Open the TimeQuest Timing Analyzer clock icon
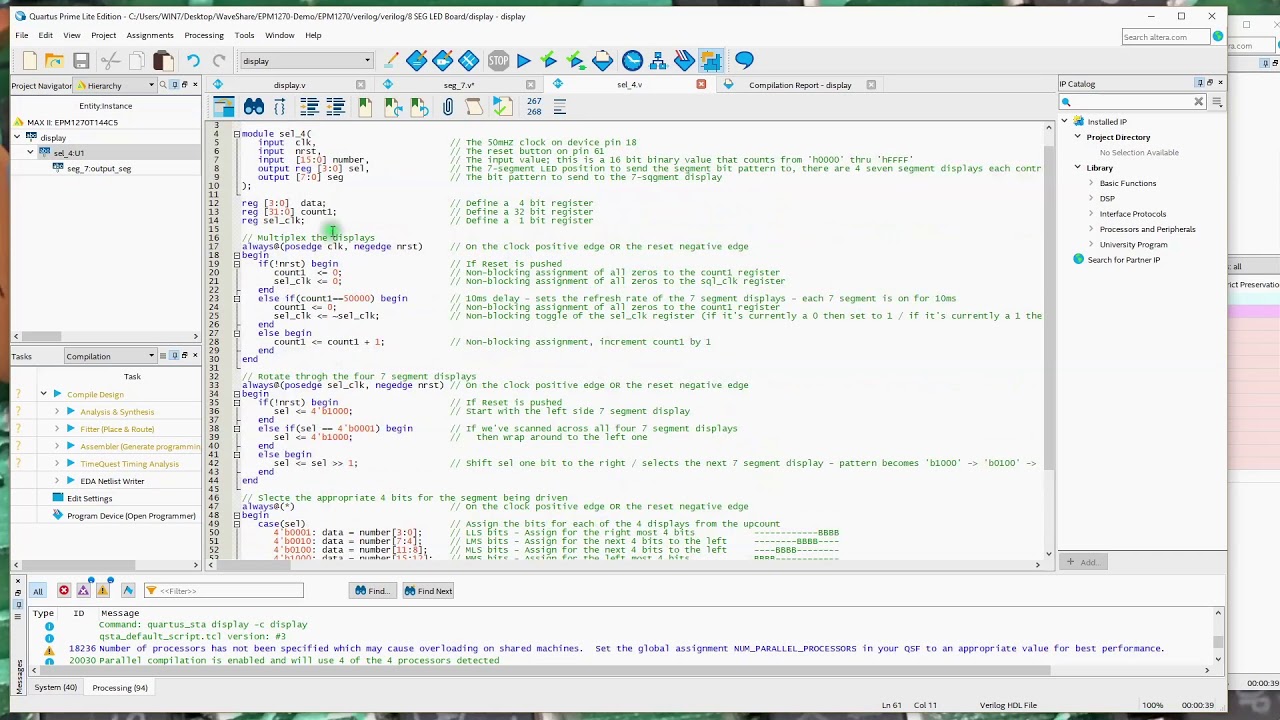This screenshot has width=1280, height=720. tap(632, 61)
